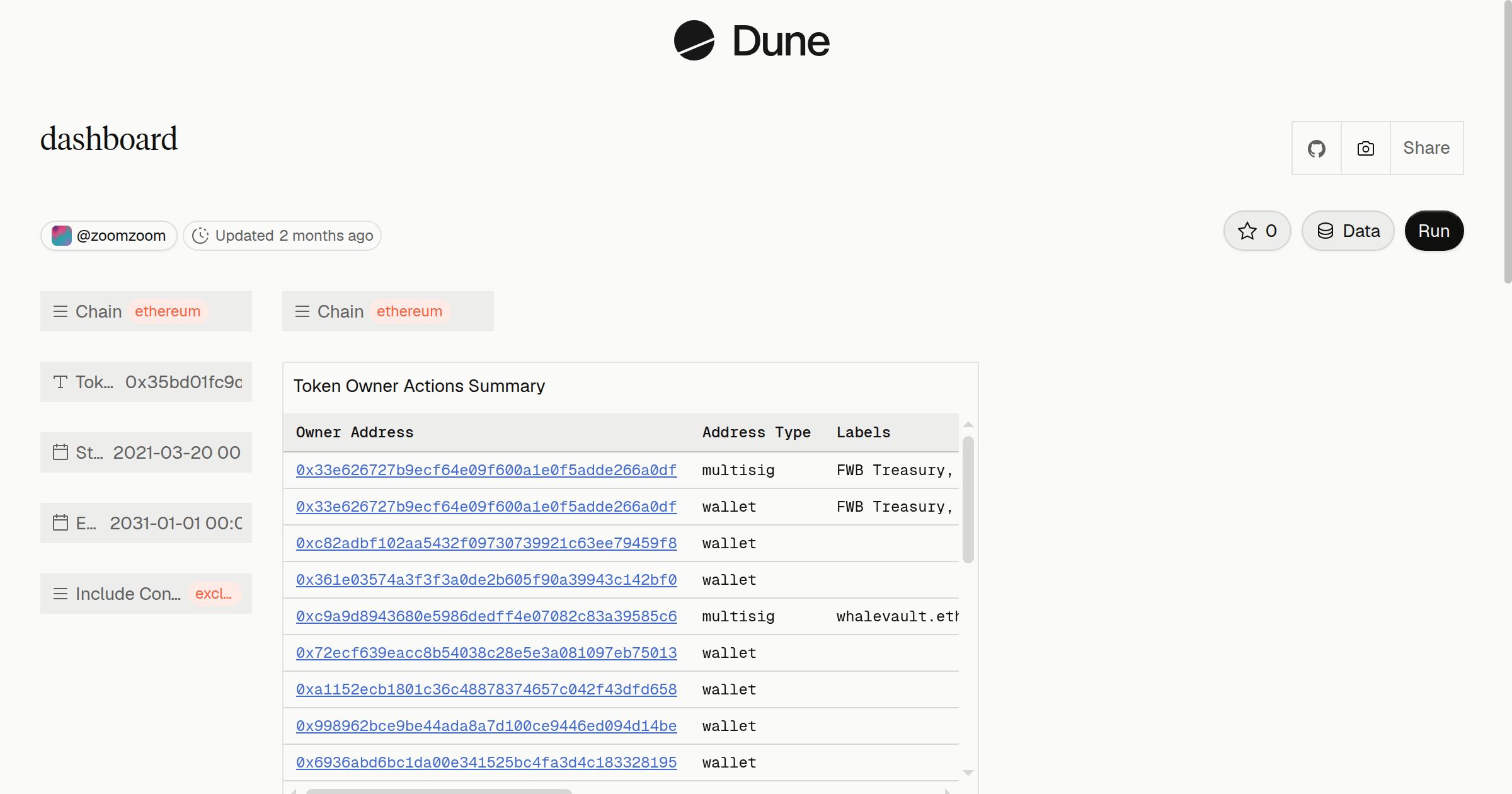1512x794 pixels.
Task: Open the @zoomzoom author profile
Action: tap(109, 236)
